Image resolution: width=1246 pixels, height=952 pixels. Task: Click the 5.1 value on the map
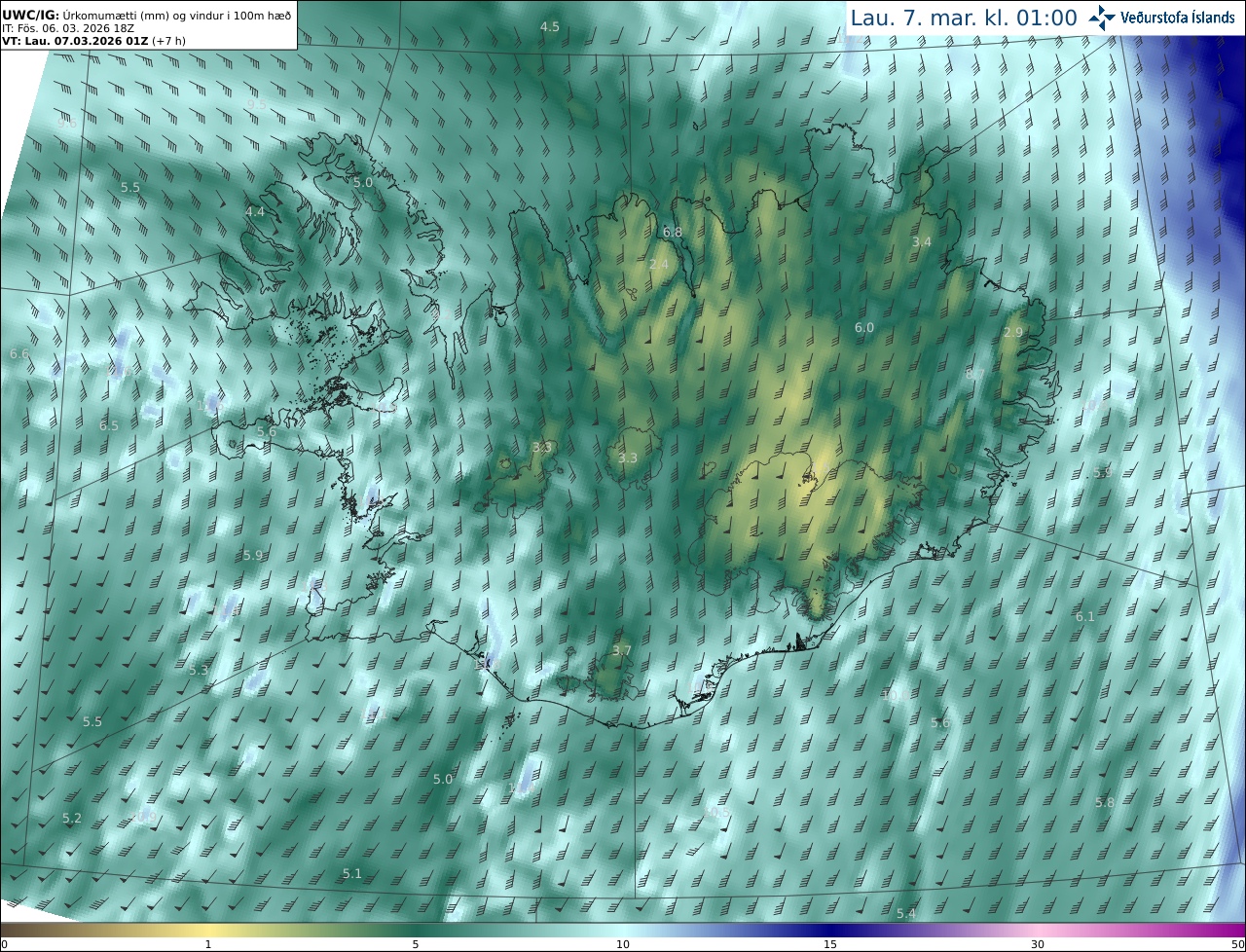tap(352, 873)
